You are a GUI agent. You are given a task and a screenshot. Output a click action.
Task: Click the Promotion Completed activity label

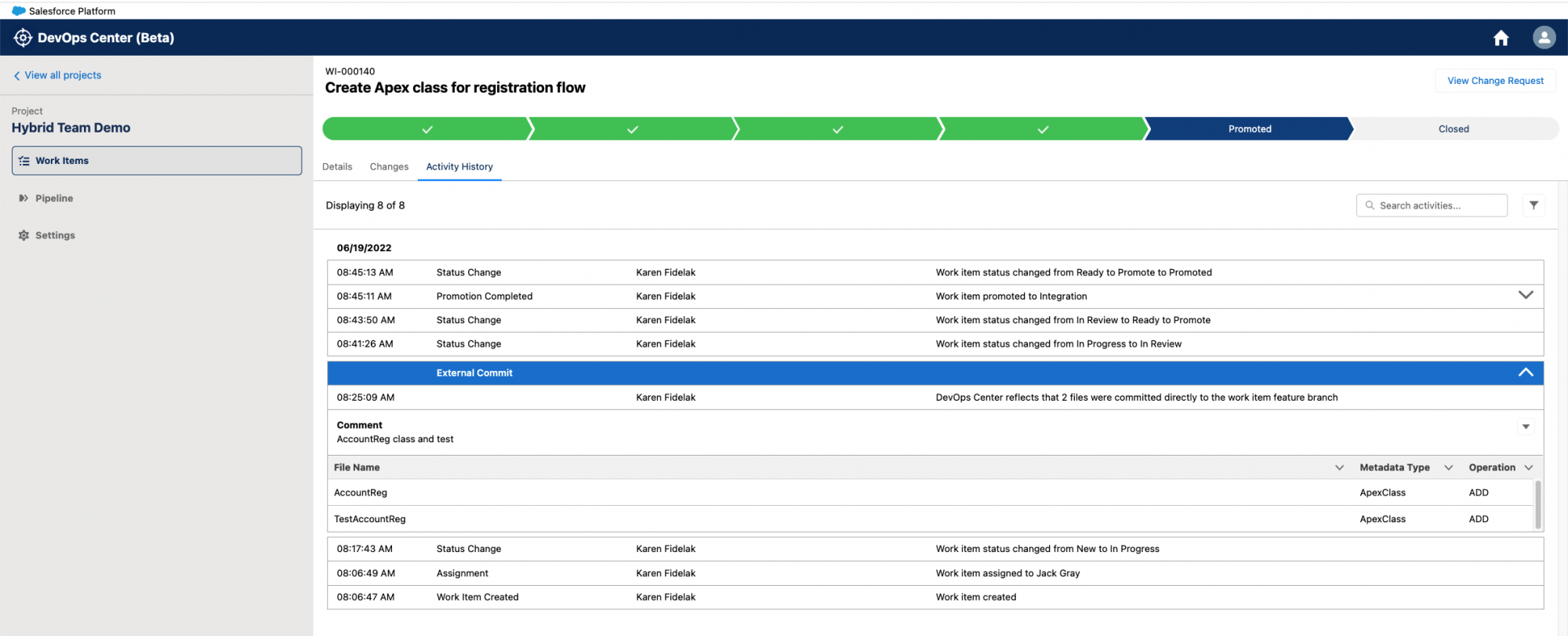(x=485, y=296)
